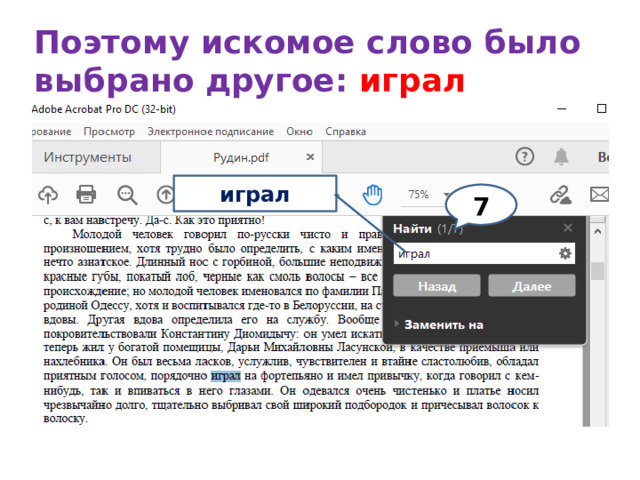Screen dimensions: 640x480
Task: Click the send by email envelope icon
Action: (x=599, y=195)
